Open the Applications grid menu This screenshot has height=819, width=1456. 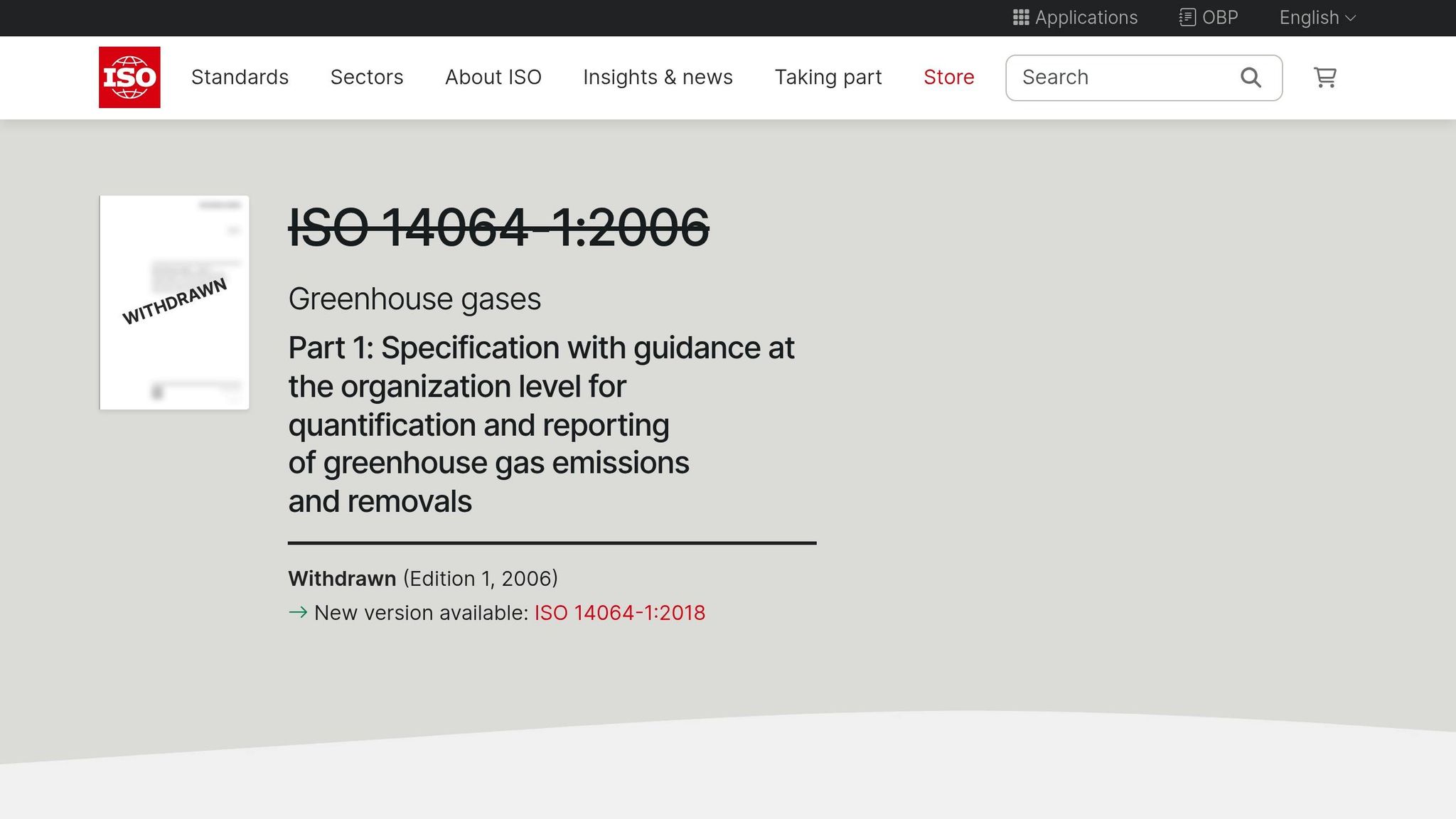1074,18
